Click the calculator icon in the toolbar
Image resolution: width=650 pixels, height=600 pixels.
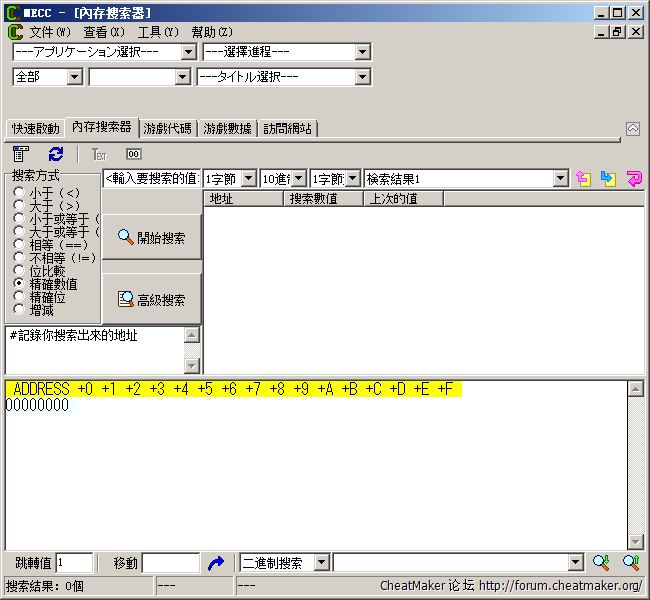(x=20, y=154)
